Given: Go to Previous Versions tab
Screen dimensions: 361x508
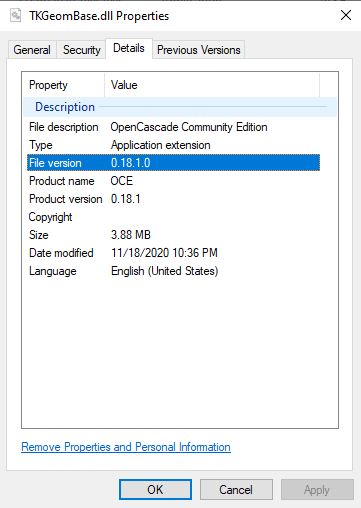Looking at the screenshot, I should point(199,50).
